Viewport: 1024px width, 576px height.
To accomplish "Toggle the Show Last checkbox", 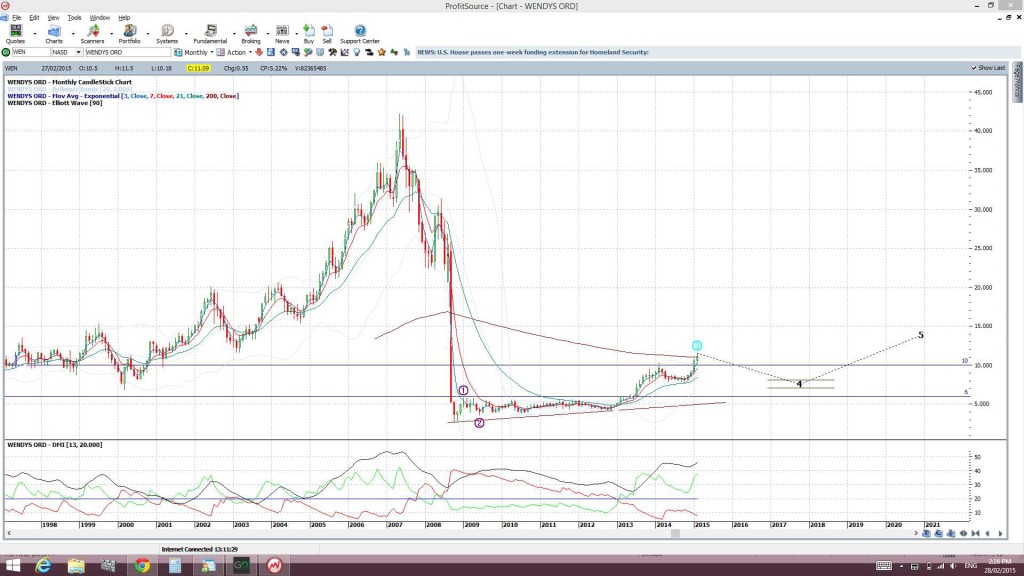I will (x=974, y=68).
